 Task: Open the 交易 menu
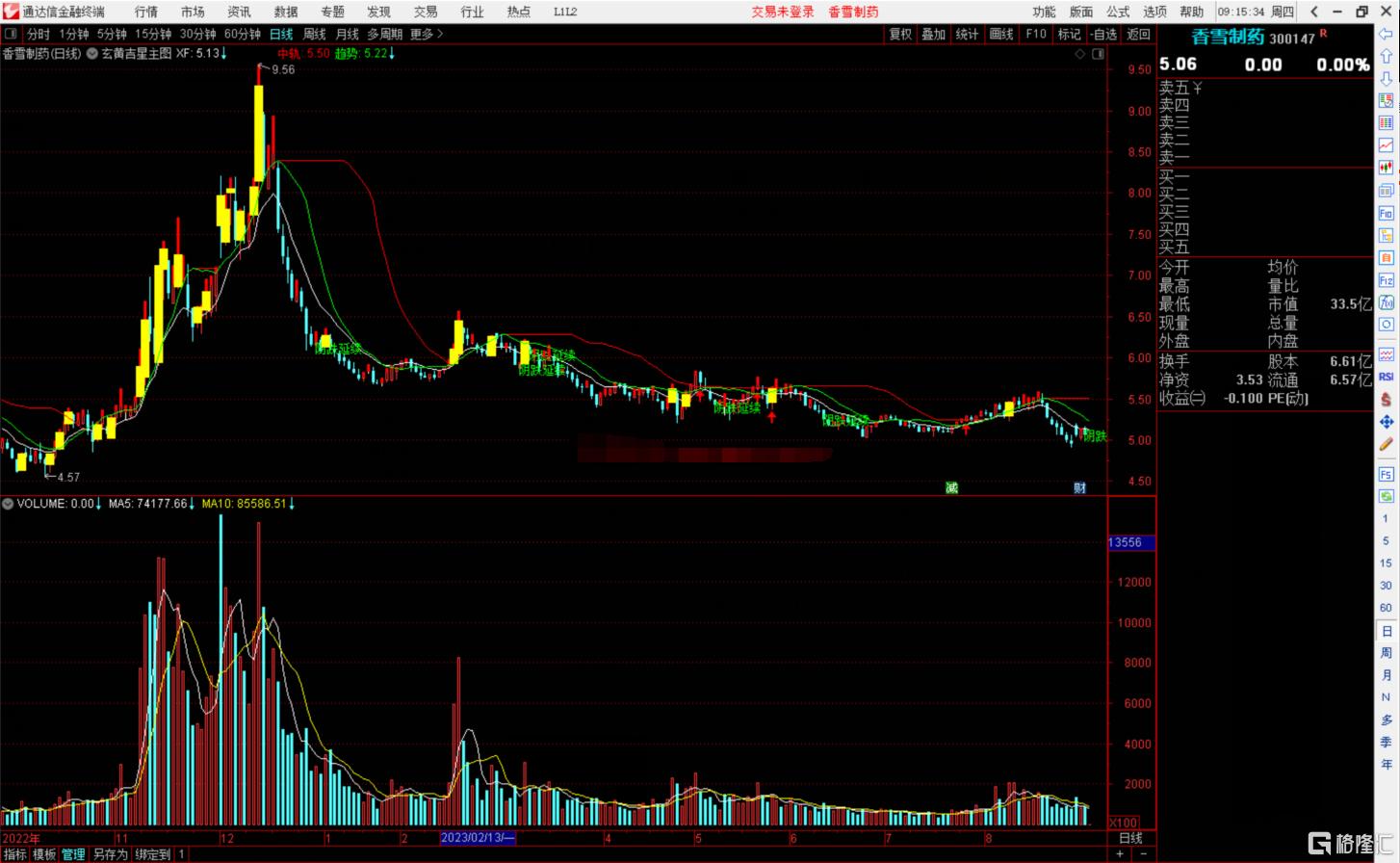coord(426,12)
